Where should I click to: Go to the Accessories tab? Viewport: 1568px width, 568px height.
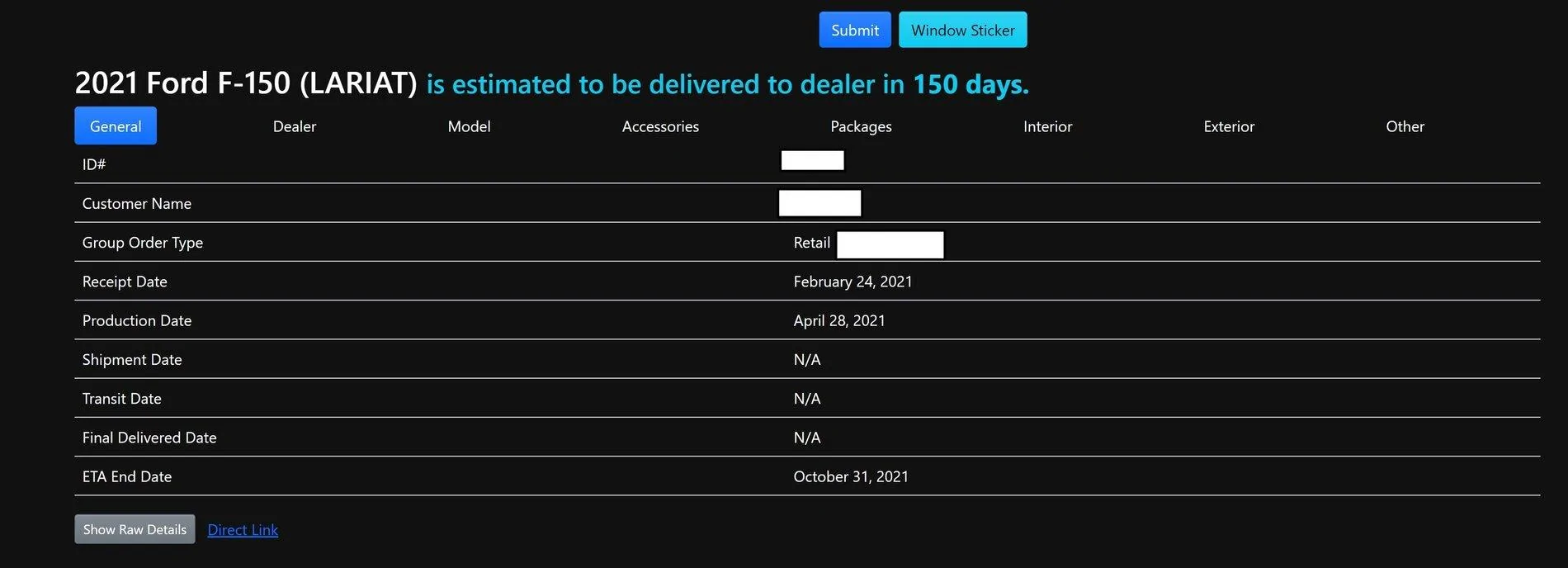660,126
